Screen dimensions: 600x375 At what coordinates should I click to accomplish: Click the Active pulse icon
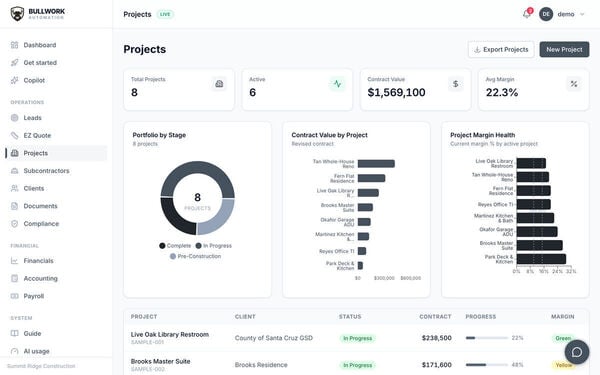click(x=338, y=84)
